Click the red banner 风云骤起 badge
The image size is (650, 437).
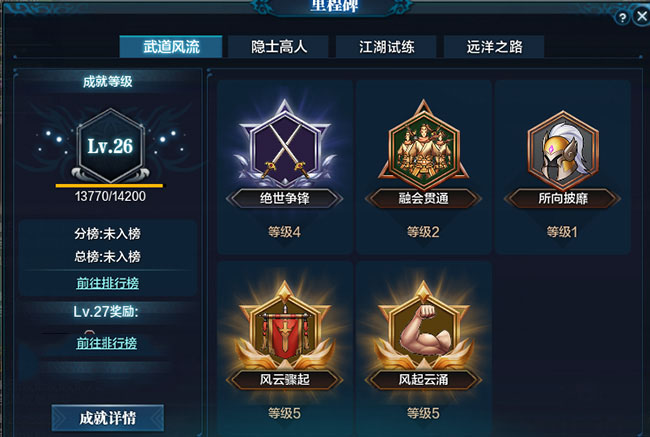(285, 325)
